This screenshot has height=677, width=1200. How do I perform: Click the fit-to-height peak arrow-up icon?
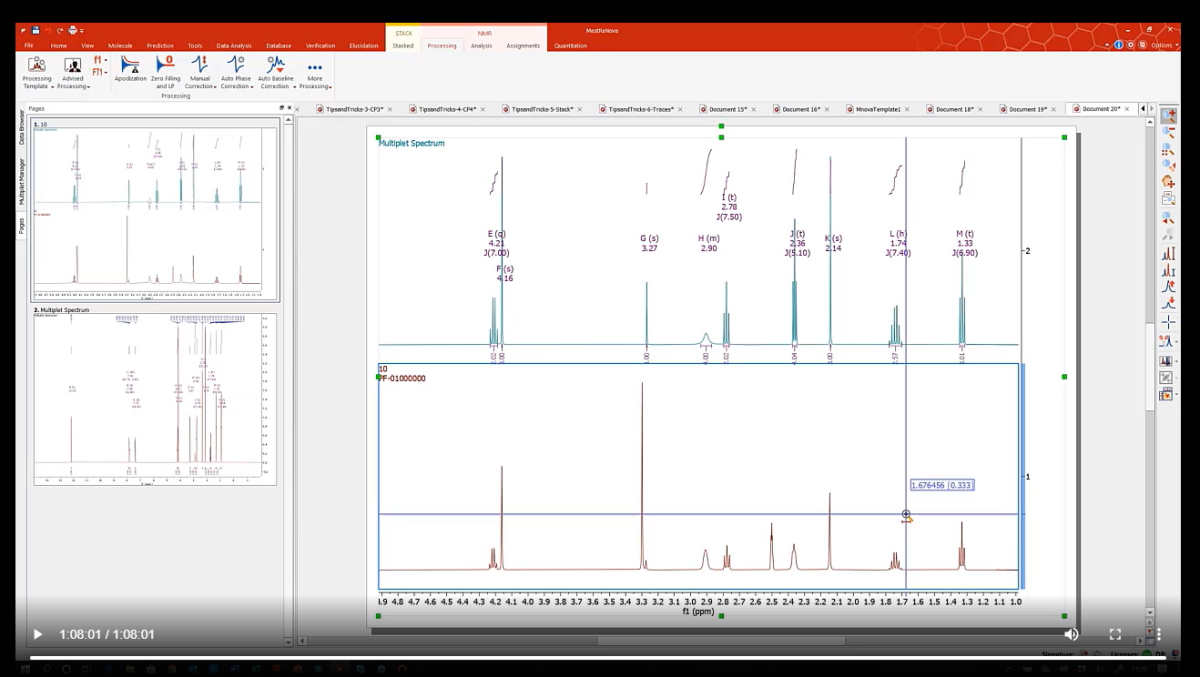1168,287
